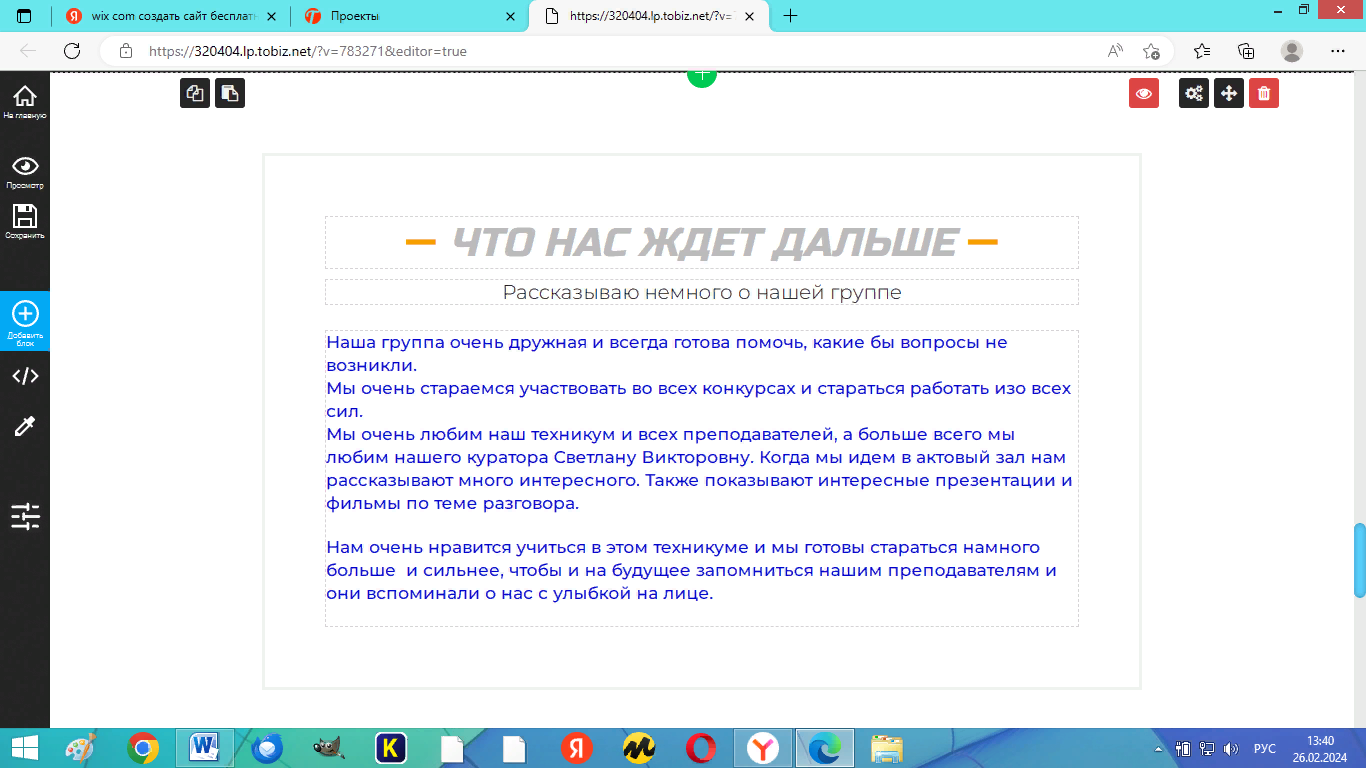View site information lock icon

(126, 51)
